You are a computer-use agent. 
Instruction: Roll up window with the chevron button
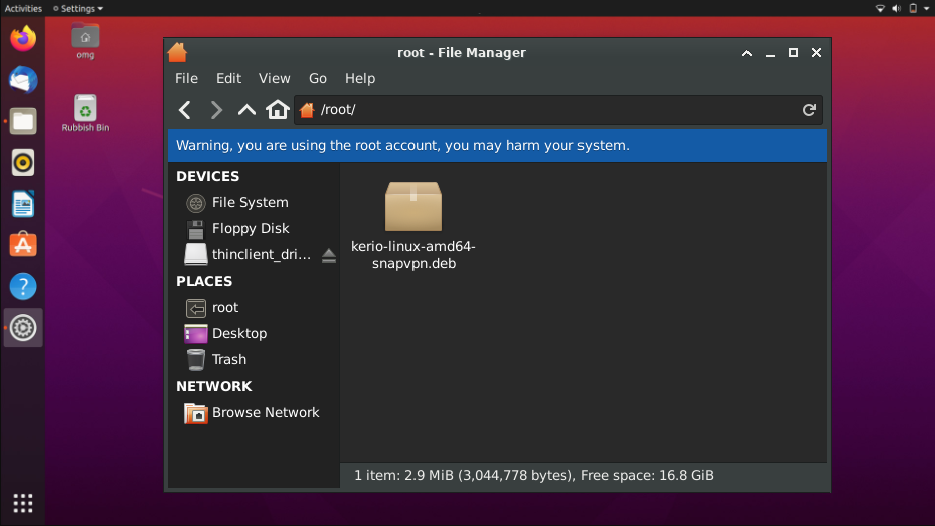(747, 53)
